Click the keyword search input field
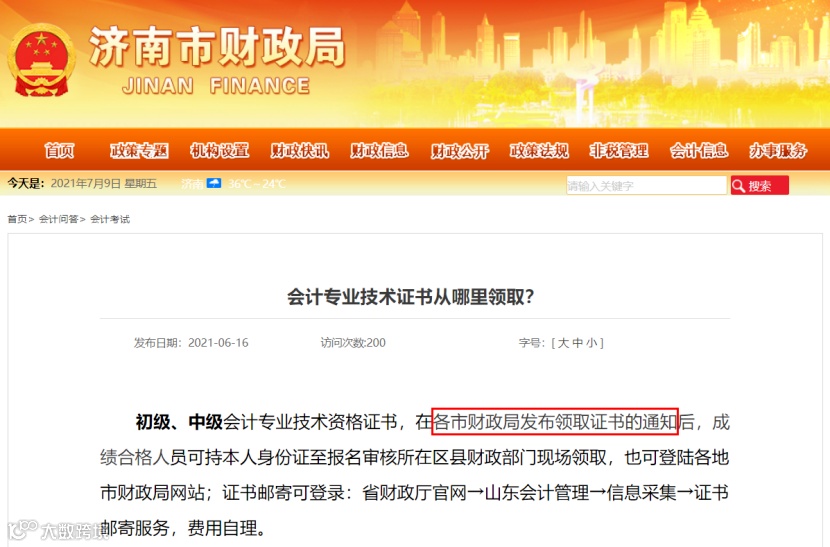The width and height of the screenshot is (830, 547). pyautogui.click(x=646, y=185)
